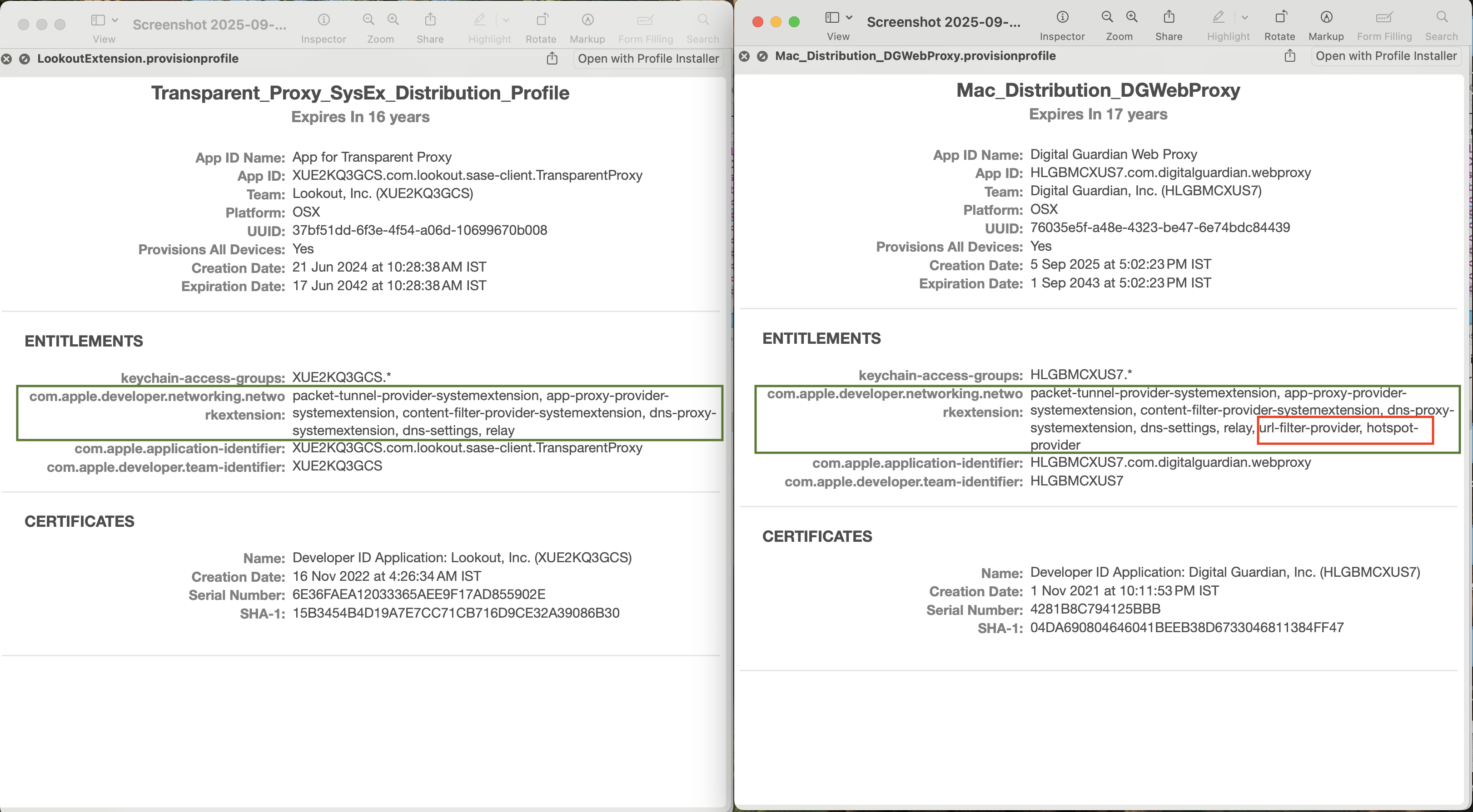
Task: Open Markup tool in left window toolbar
Action: 587,20
